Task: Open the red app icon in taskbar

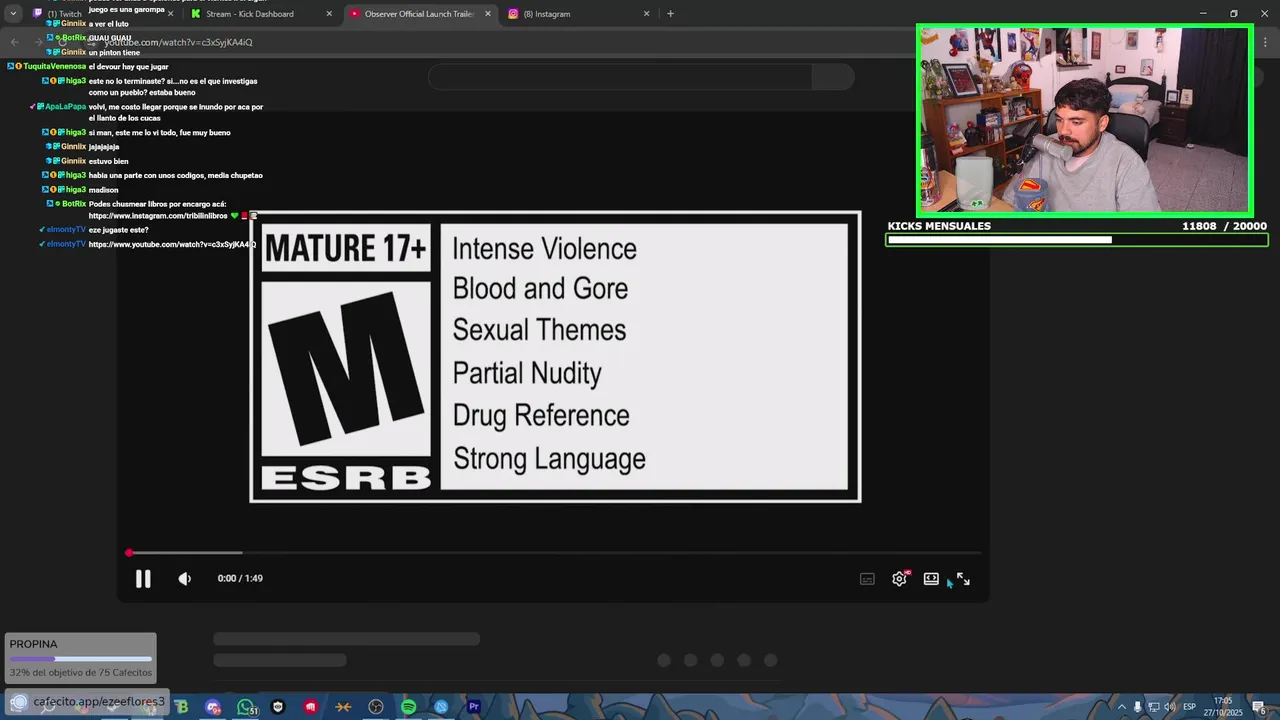Action: point(311,707)
